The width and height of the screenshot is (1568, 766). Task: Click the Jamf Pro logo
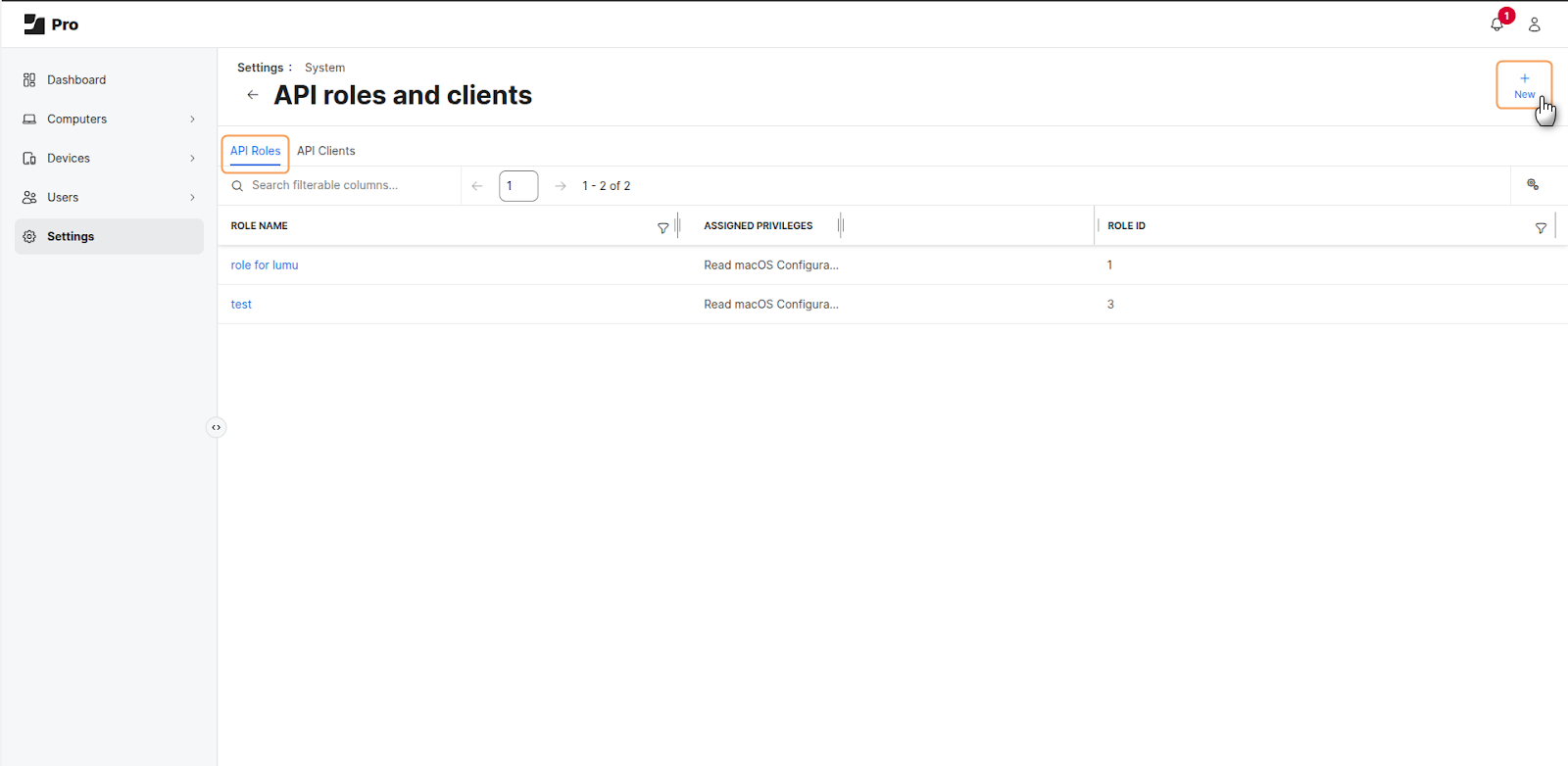(51, 24)
